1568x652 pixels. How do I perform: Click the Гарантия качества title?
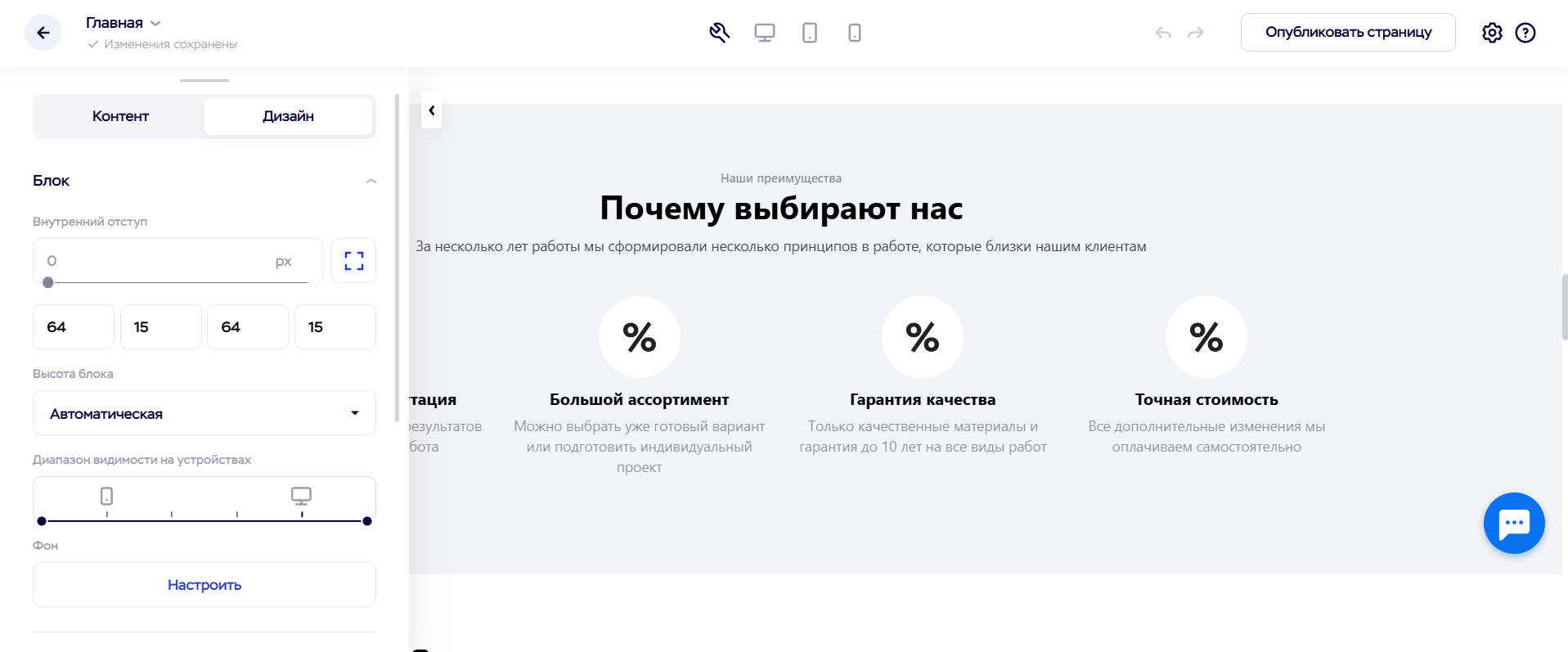click(x=923, y=400)
